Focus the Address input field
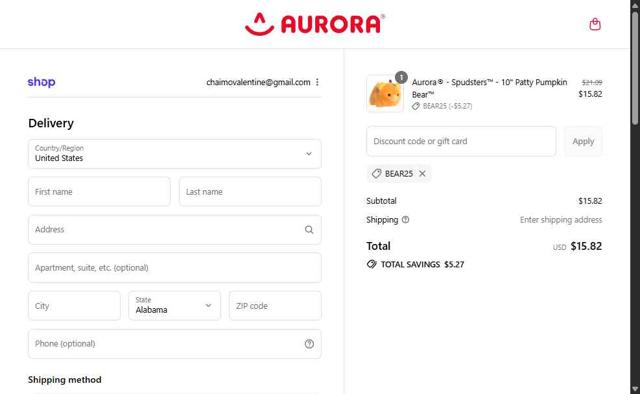This screenshot has height=394, width=640. click(x=175, y=229)
